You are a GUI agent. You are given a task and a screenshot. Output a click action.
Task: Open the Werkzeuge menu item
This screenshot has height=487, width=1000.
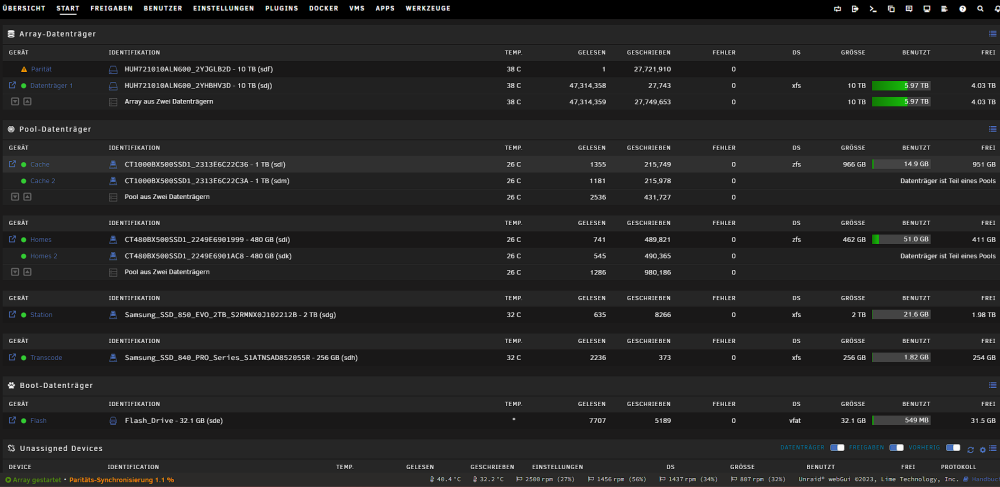[428, 8]
